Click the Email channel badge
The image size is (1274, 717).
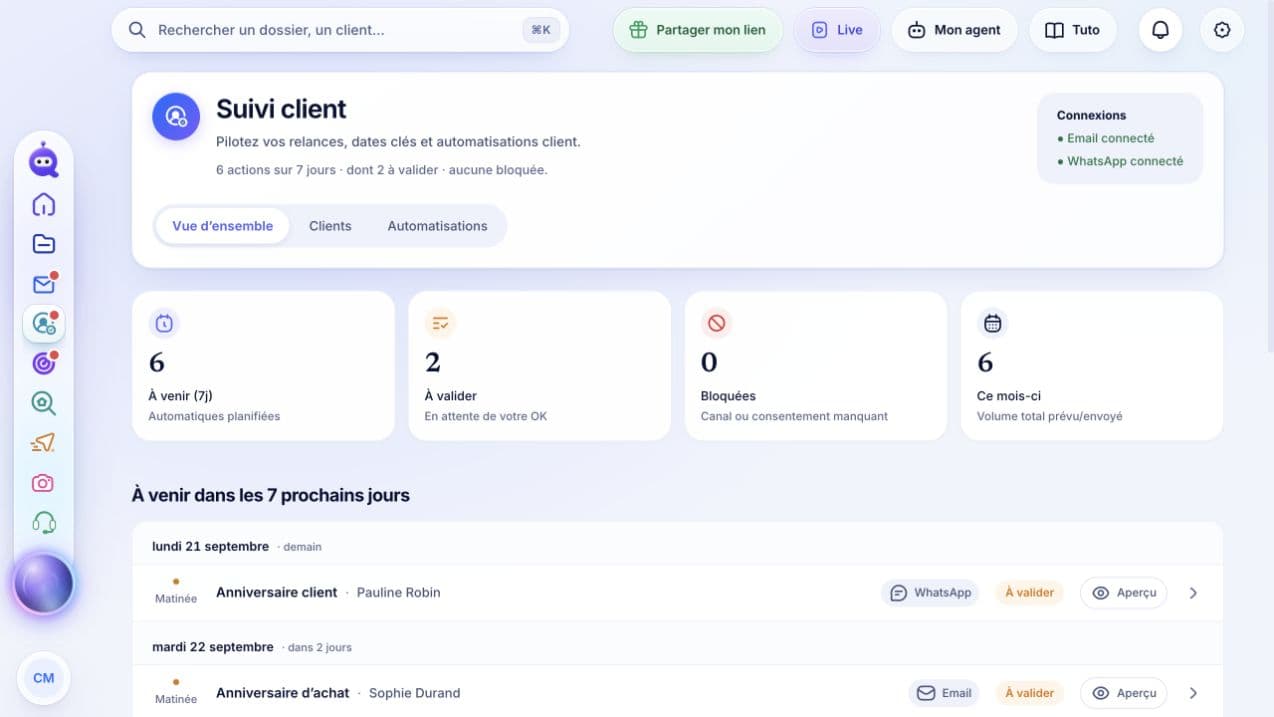[944, 693]
